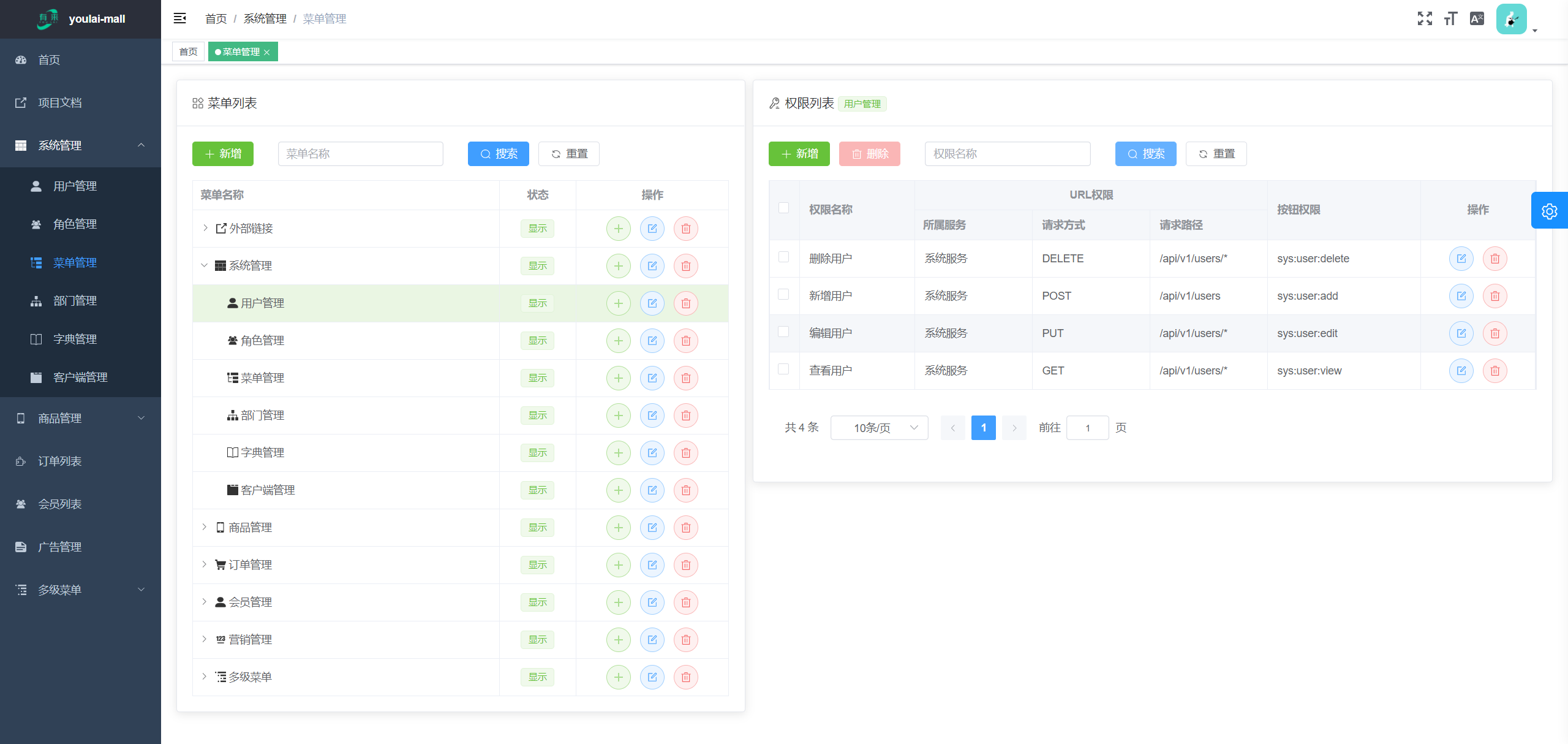Click add submenu icon for 外部链接 row
Screen dimensions: 1568x744
point(618,229)
